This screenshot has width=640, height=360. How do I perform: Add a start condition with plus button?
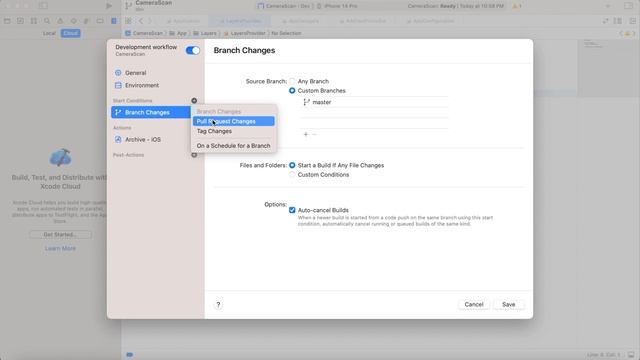(194, 100)
